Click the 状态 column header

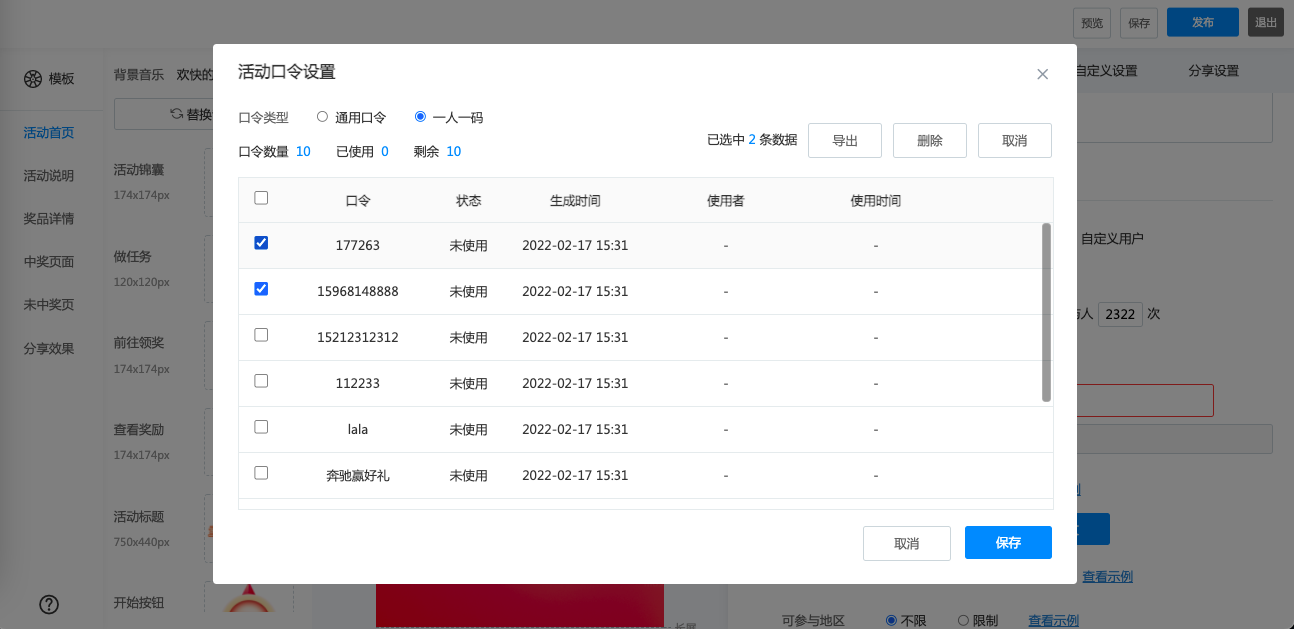coord(469,200)
